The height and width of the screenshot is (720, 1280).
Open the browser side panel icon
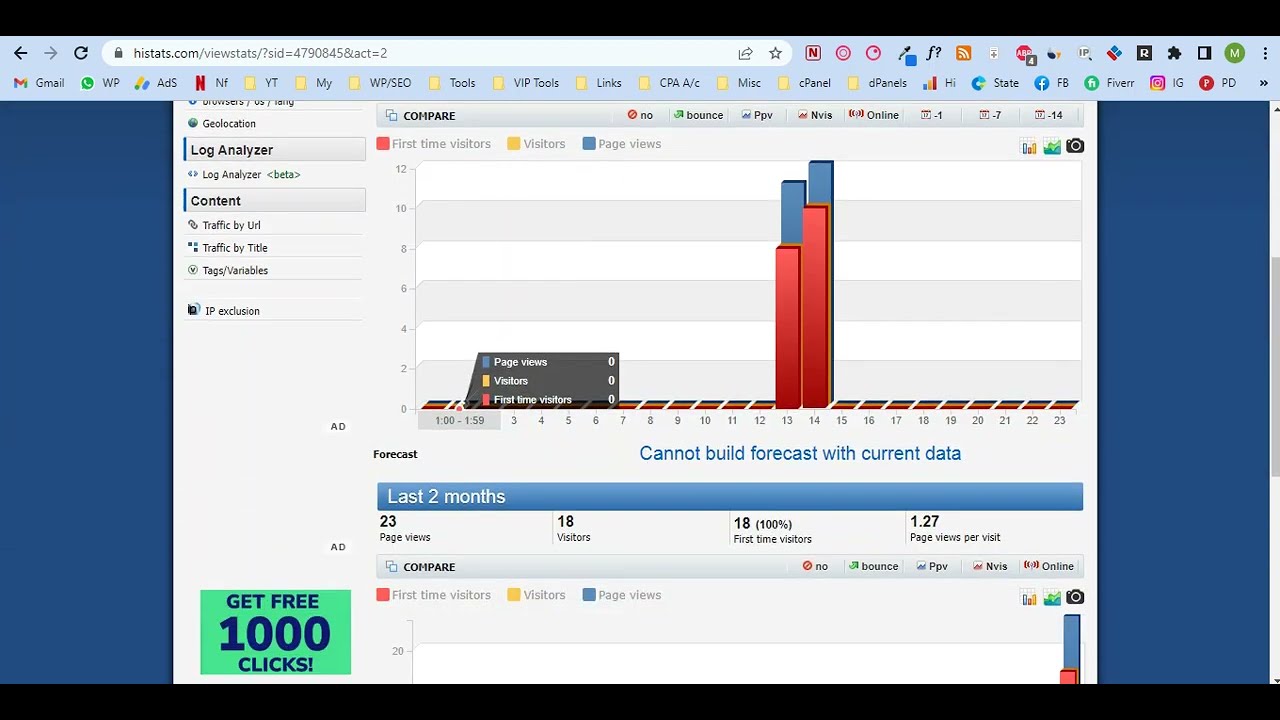pos(1204,53)
